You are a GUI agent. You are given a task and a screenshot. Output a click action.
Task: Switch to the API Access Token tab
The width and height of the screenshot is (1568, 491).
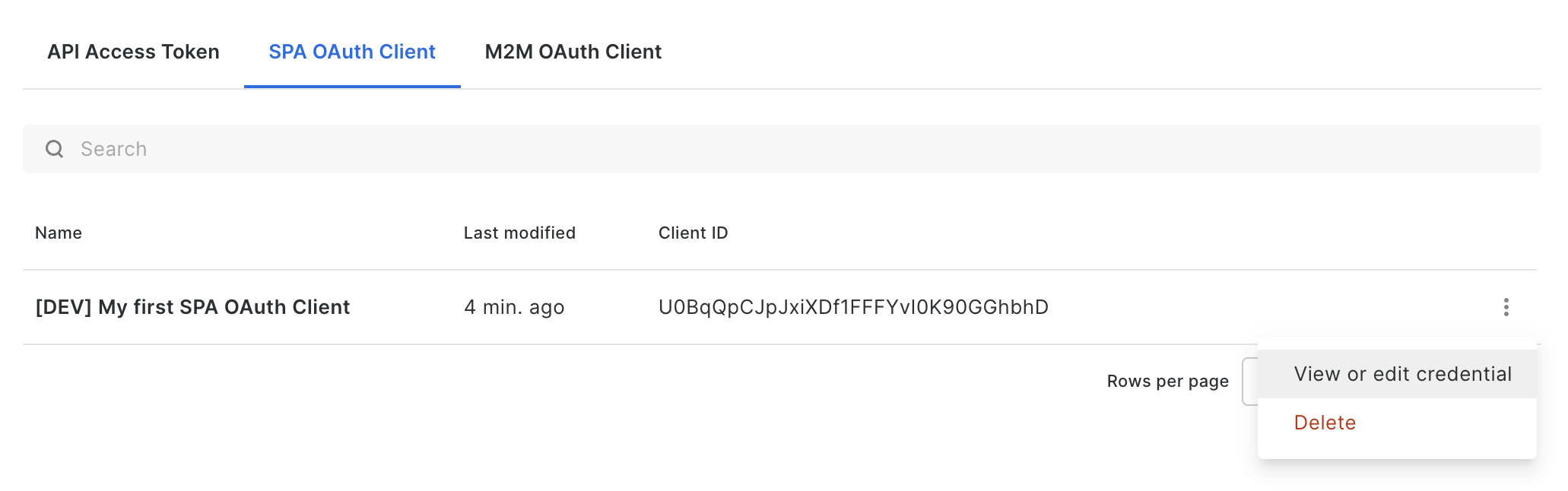[133, 52]
